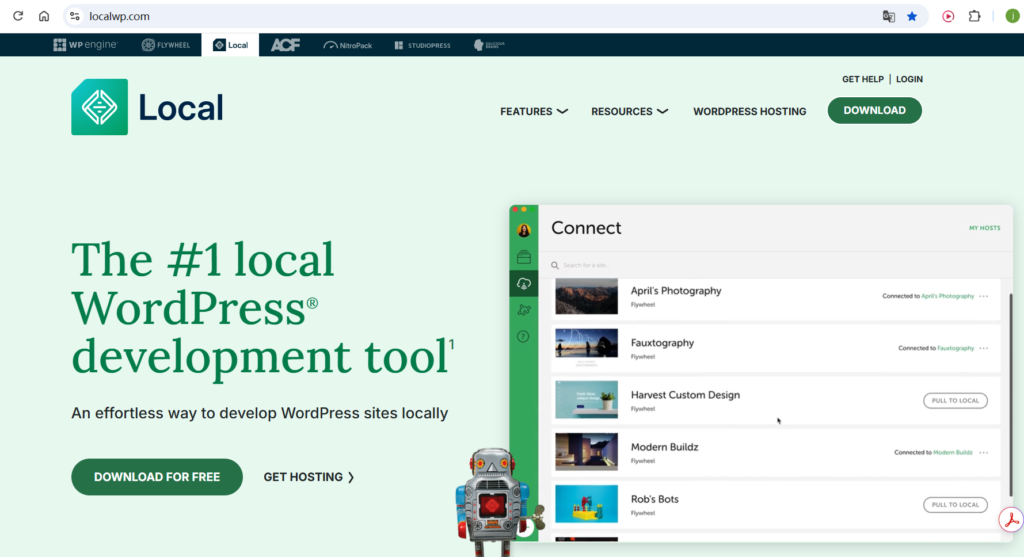Image resolution: width=1024 pixels, height=557 pixels.
Task: Open April's Photography thumbnail
Action: 586,296
